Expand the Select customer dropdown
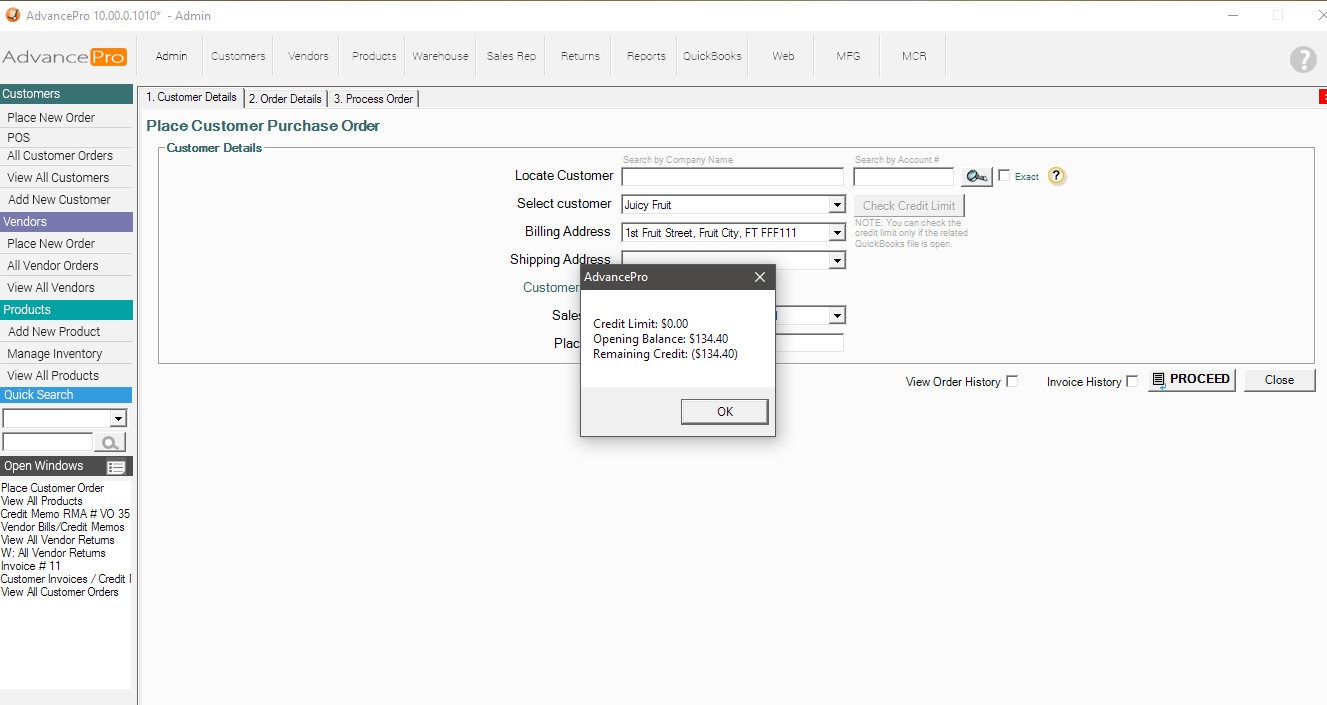1327x705 pixels. [837, 205]
